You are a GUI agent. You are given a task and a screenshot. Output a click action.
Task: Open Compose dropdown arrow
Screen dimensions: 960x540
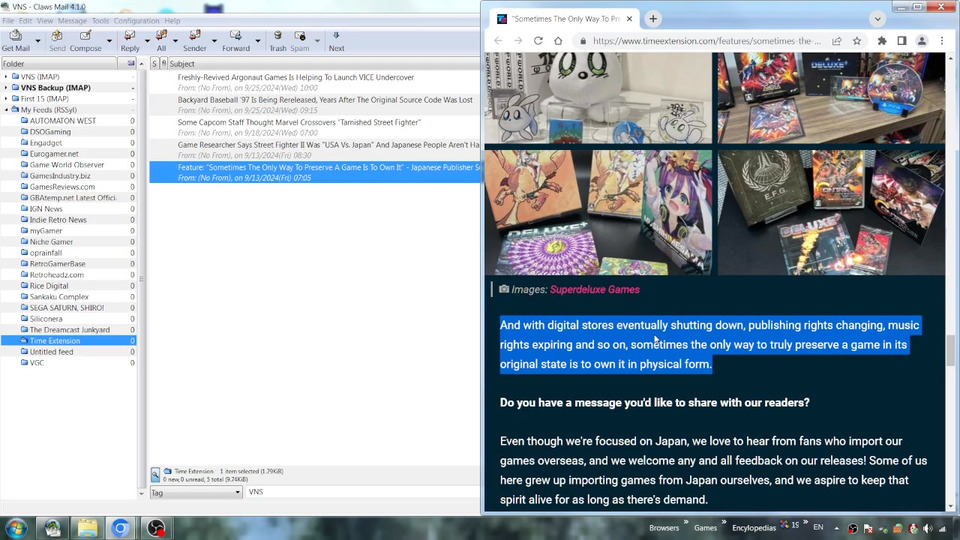109,41
